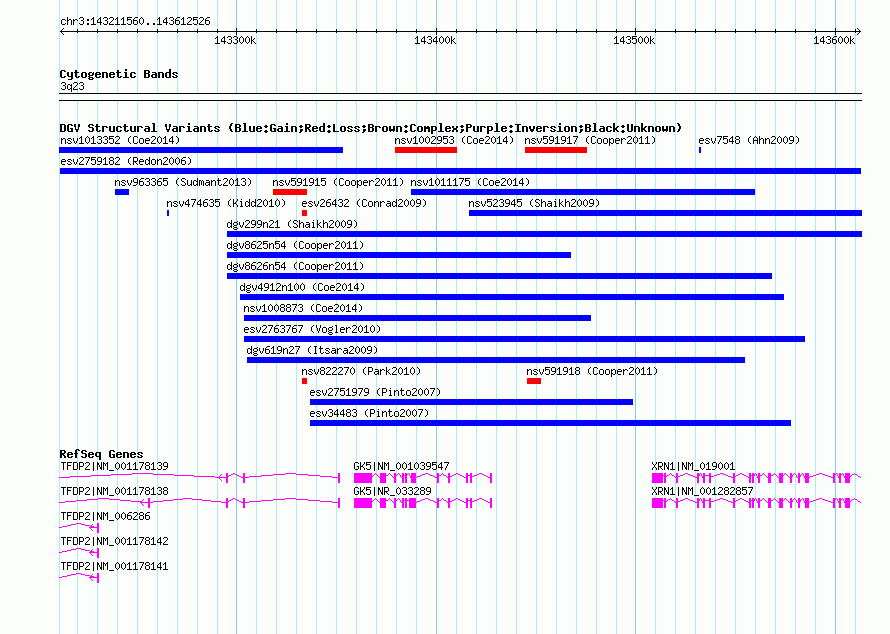The height and width of the screenshot is (634, 890).
Task: Click the nsv963365 (Sudmant2013) blue bar
Action: click(x=122, y=192)
